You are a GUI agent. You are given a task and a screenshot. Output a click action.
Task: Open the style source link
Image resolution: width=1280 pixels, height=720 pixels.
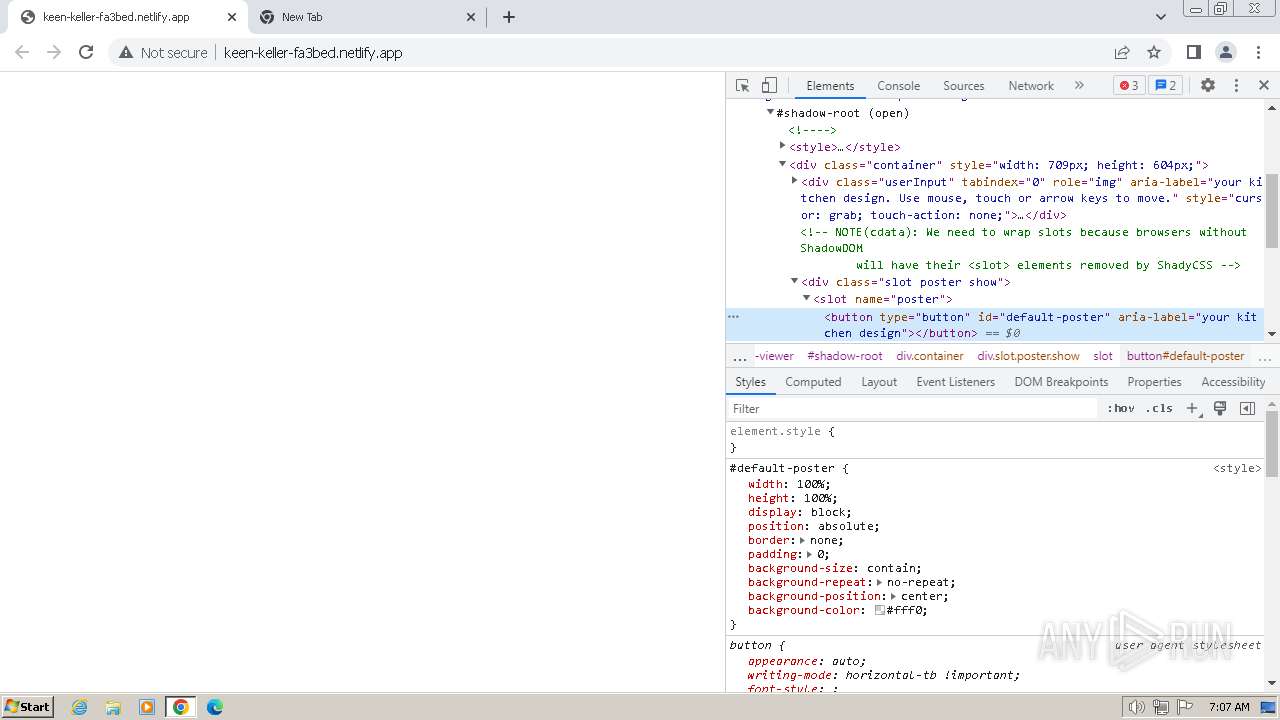click(1238, 468)
